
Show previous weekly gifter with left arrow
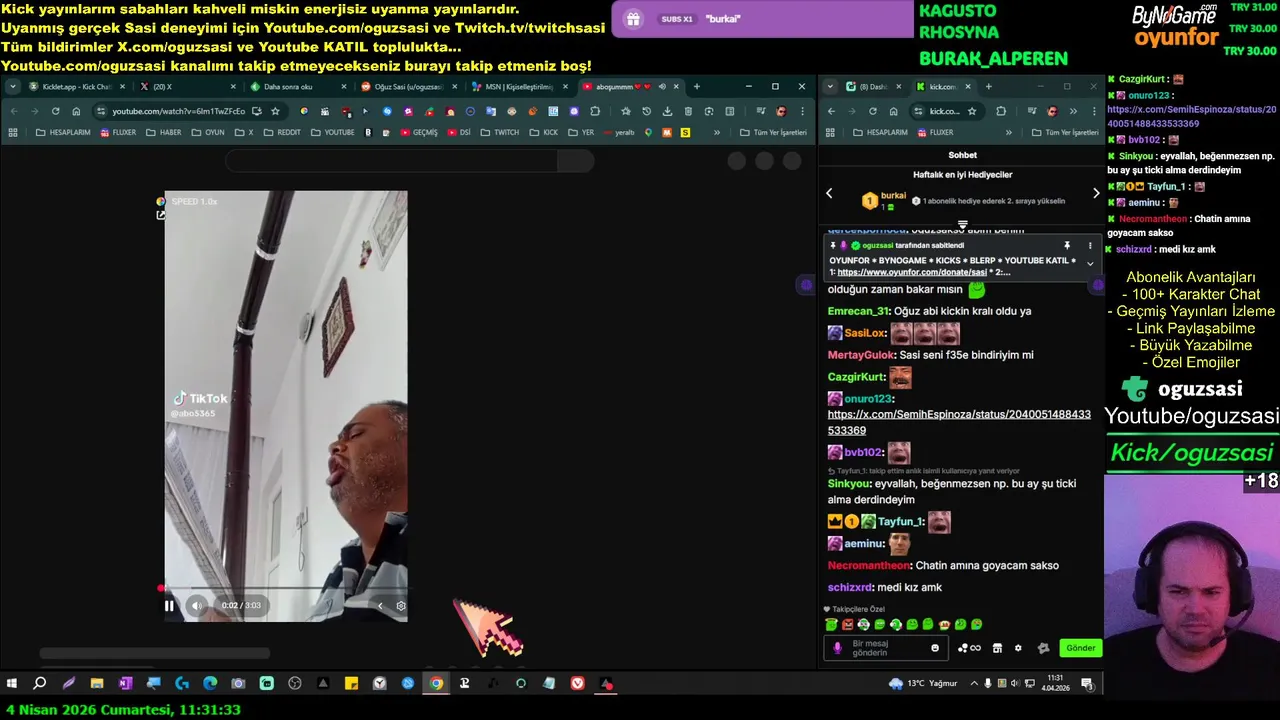(x=829, y=193)
